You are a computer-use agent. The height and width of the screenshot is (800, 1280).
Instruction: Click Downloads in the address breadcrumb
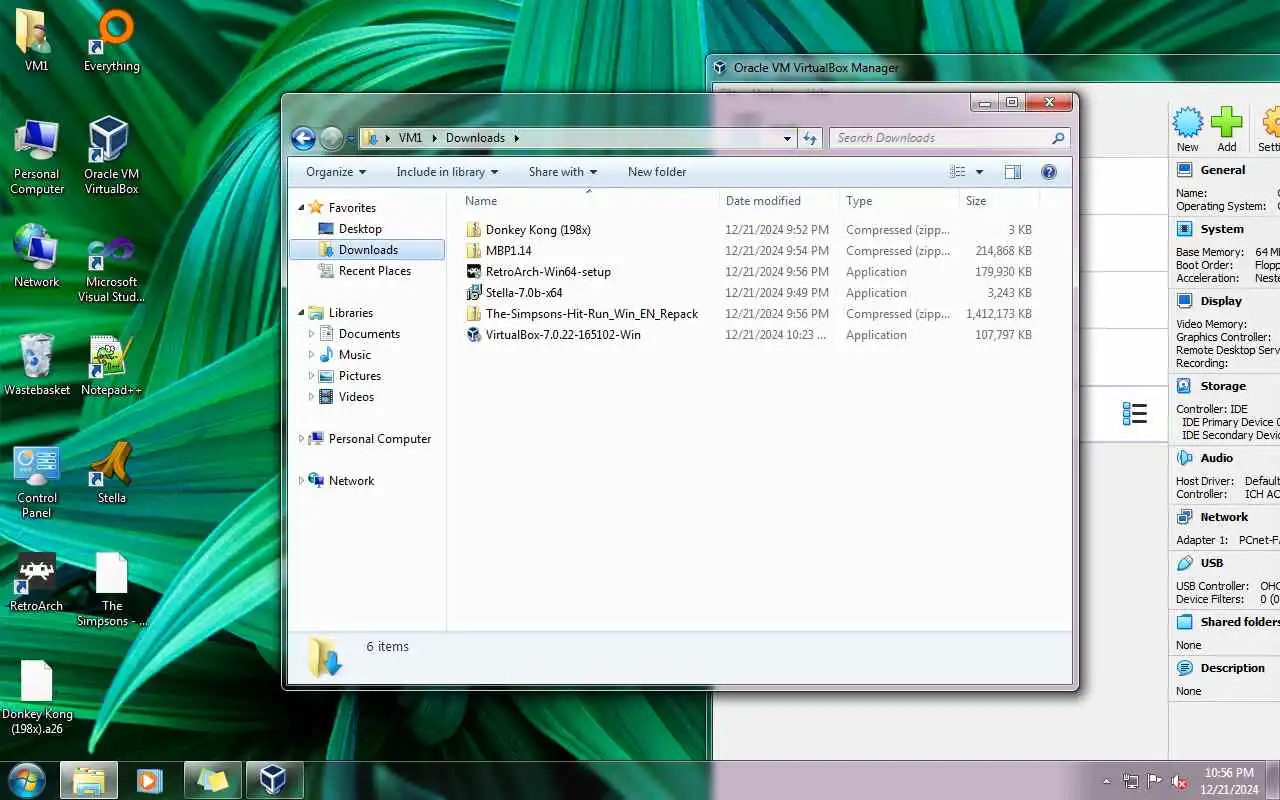(475, 138)
